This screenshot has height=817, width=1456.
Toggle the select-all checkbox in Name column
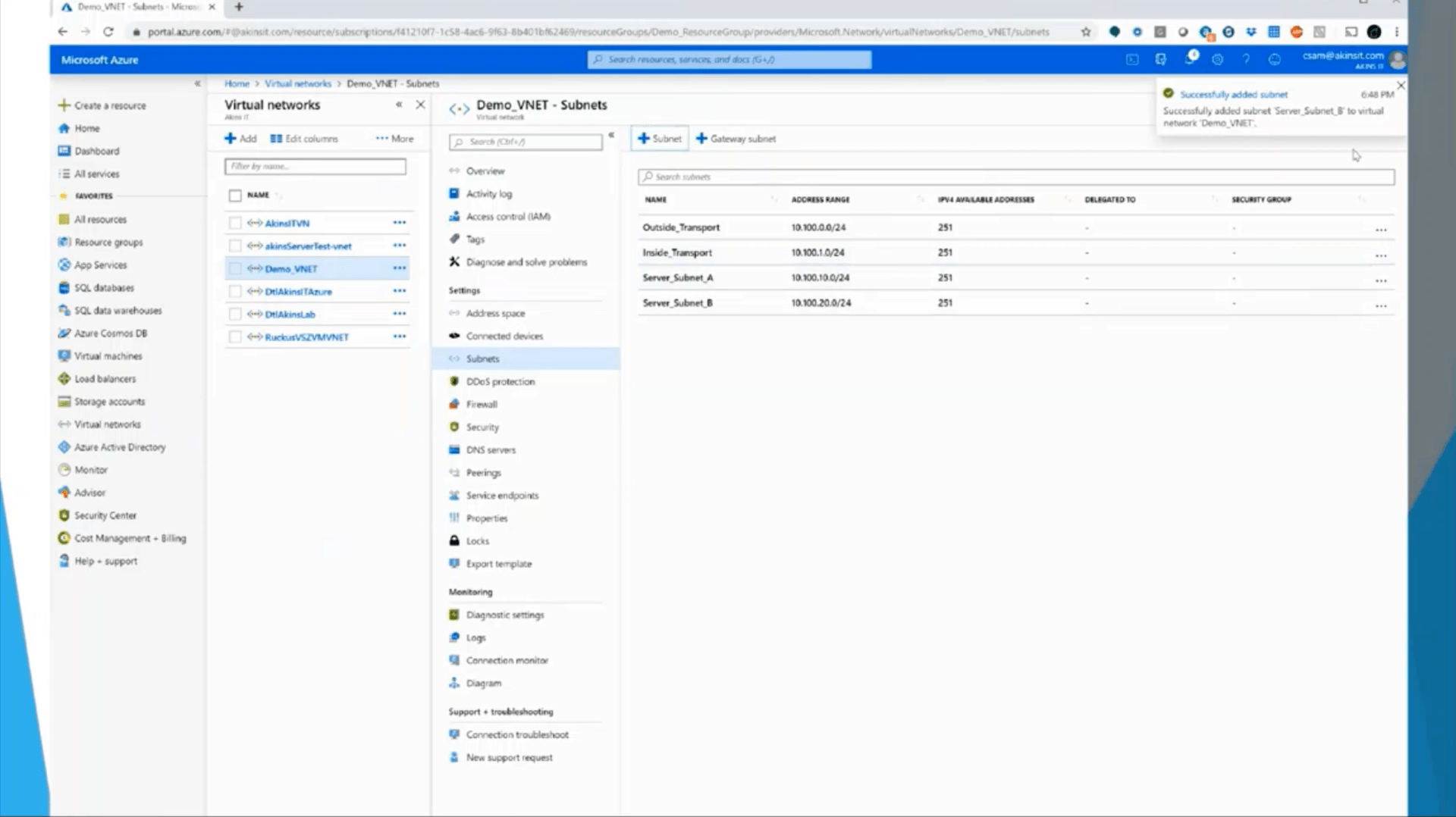(x=235, y=195)
